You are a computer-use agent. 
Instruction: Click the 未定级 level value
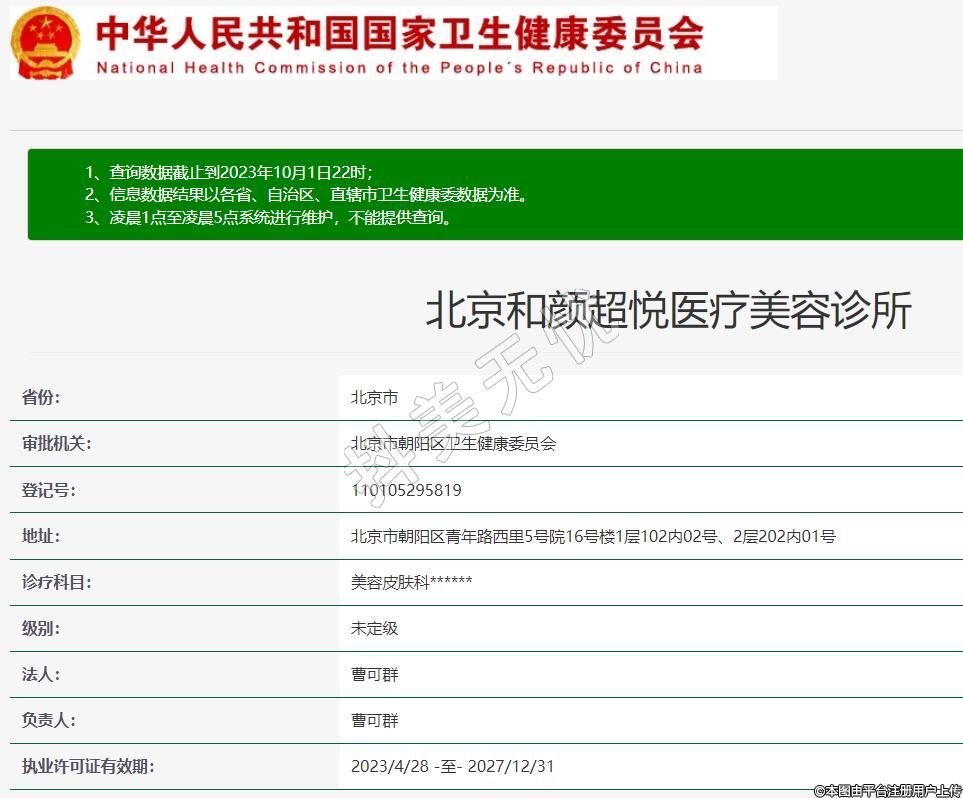coord(374,628)
